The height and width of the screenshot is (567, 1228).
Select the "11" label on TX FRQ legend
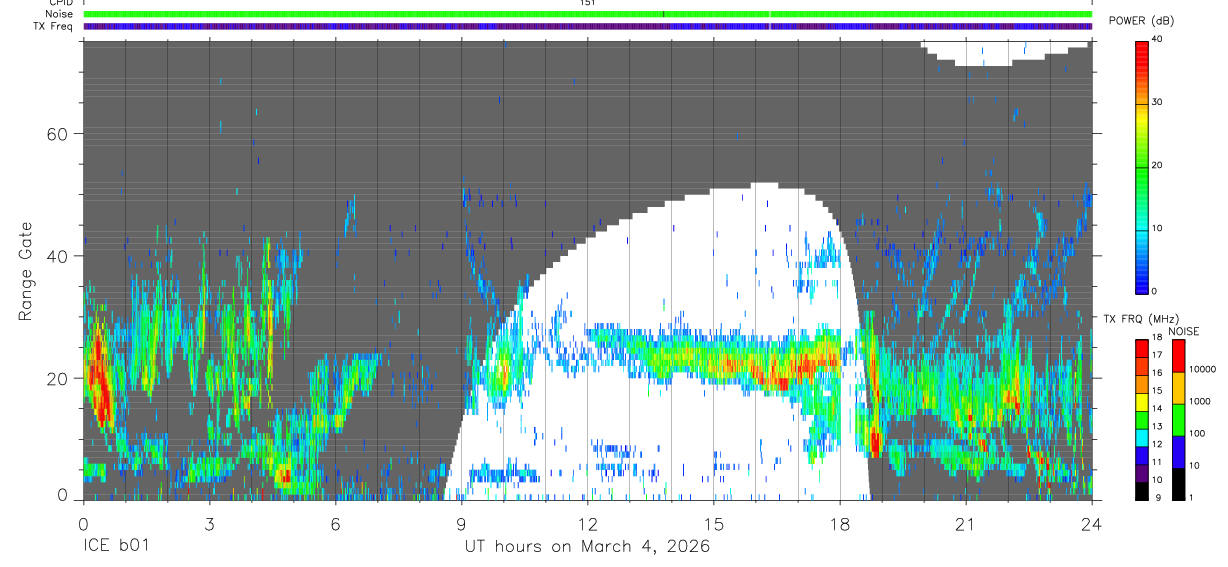[x=1158, y=462]
